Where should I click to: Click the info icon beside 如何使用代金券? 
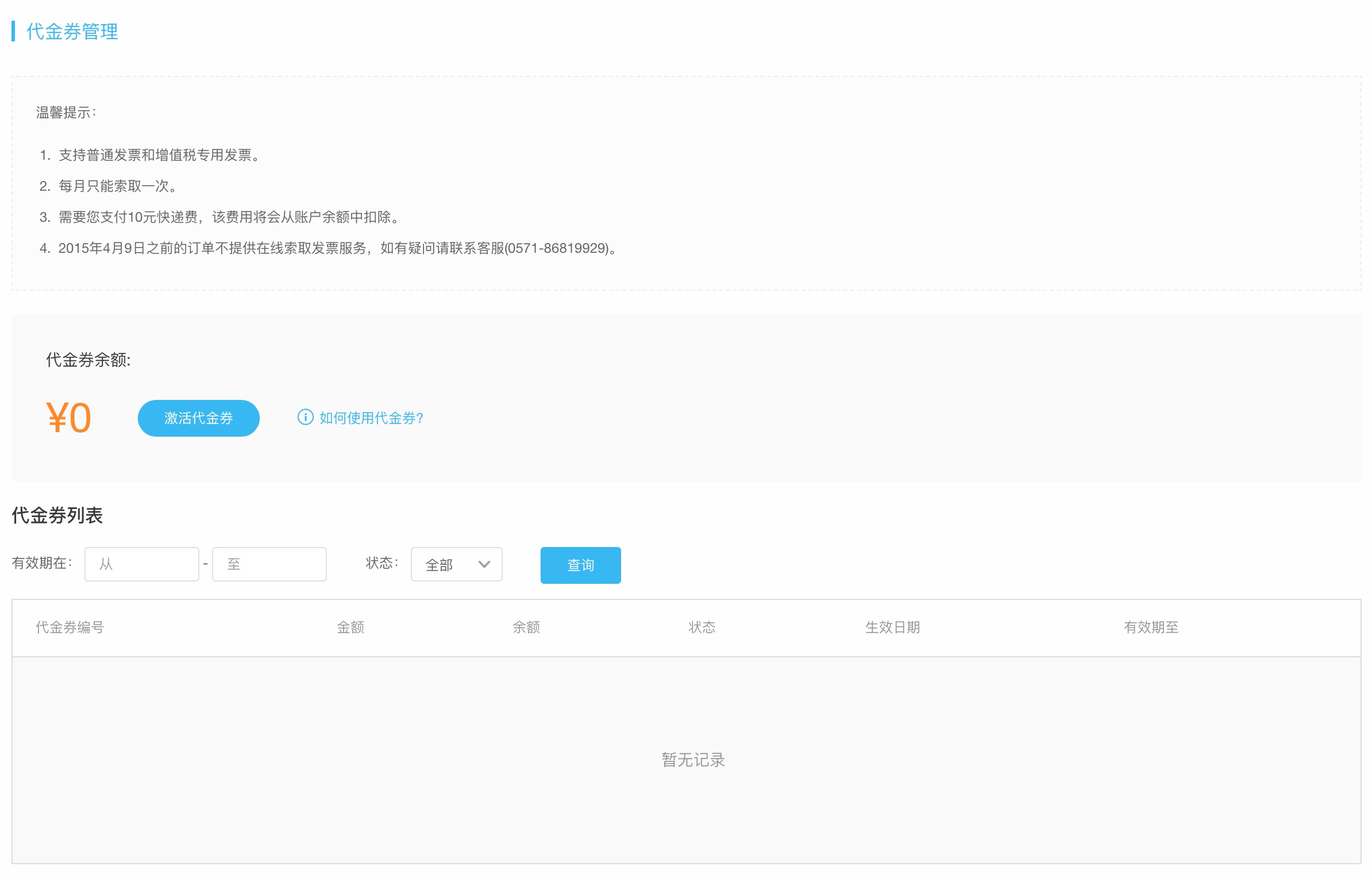tap(305, 417)
